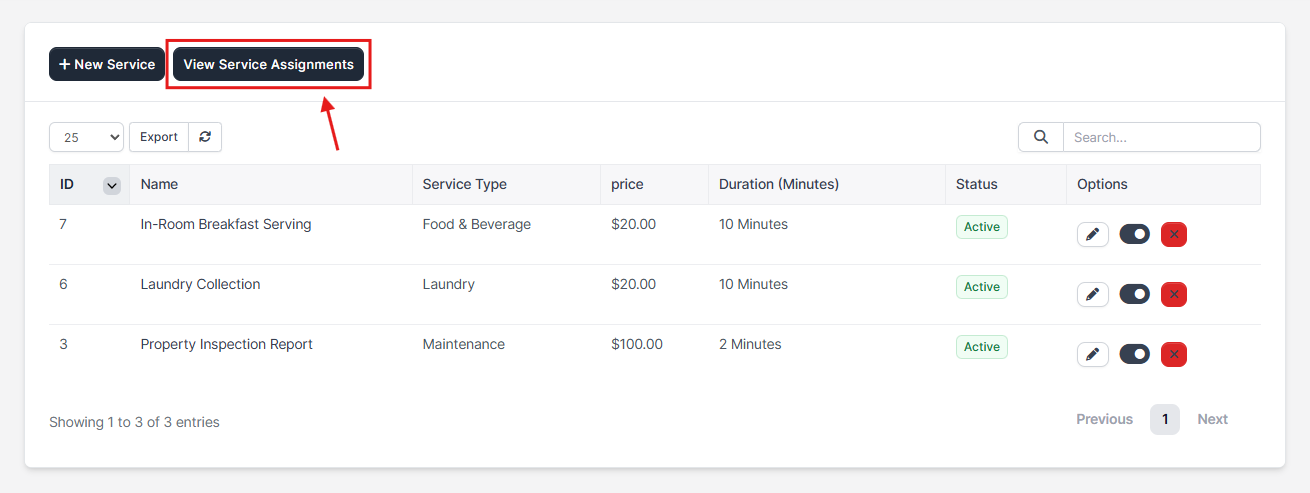Delete the Property Inspection Report service

coord(1173,355)
